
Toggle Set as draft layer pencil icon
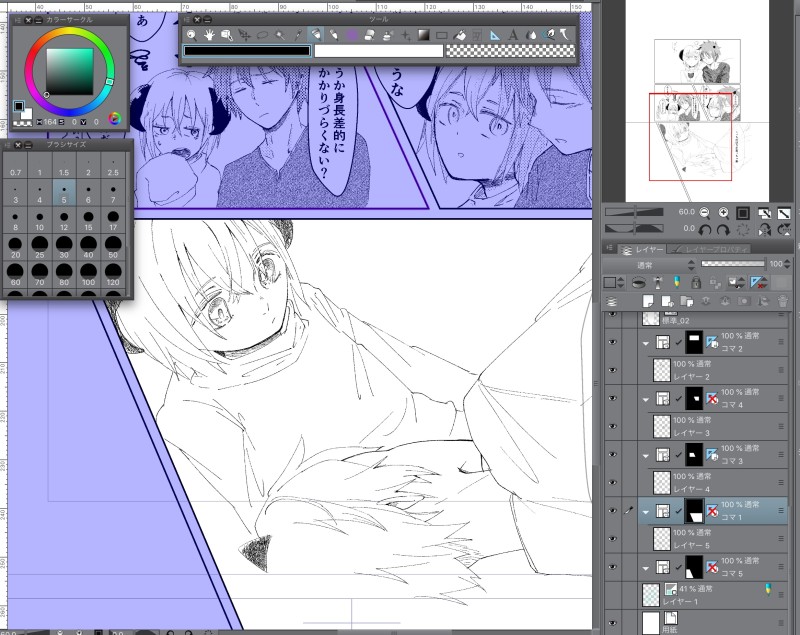tap(677, 282)
